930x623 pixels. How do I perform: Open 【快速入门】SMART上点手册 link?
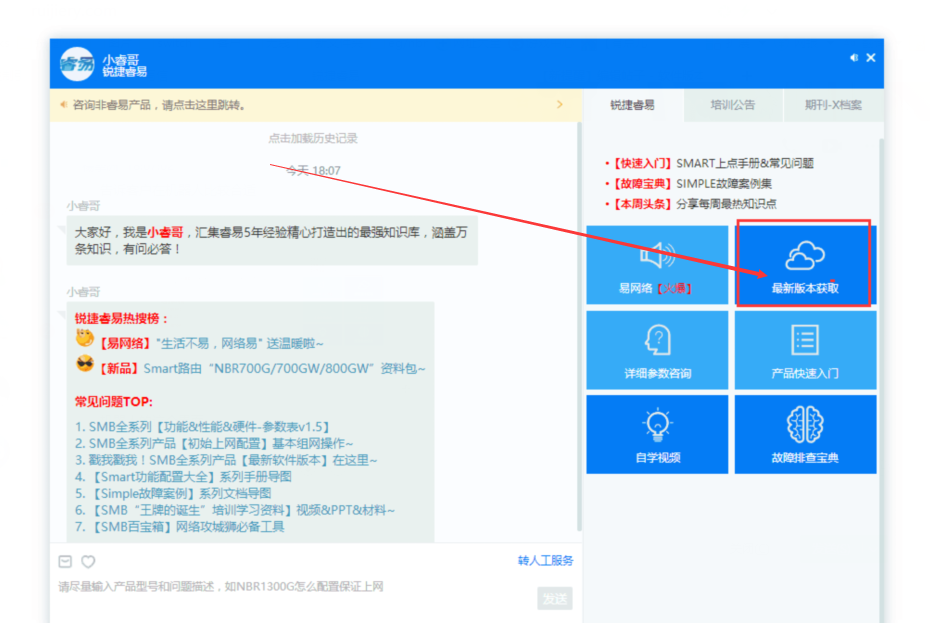pos(712,163)
